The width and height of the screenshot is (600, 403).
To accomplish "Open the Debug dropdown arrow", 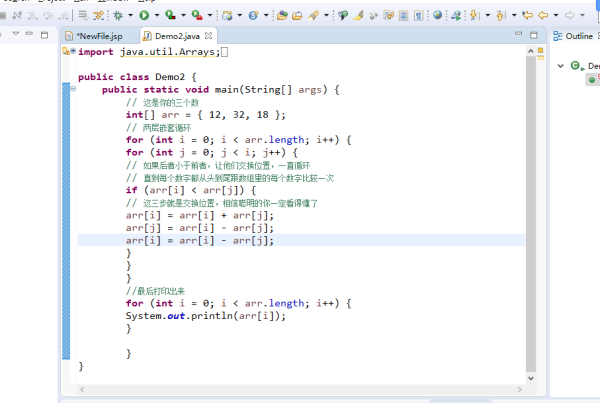I will point(132,16).
